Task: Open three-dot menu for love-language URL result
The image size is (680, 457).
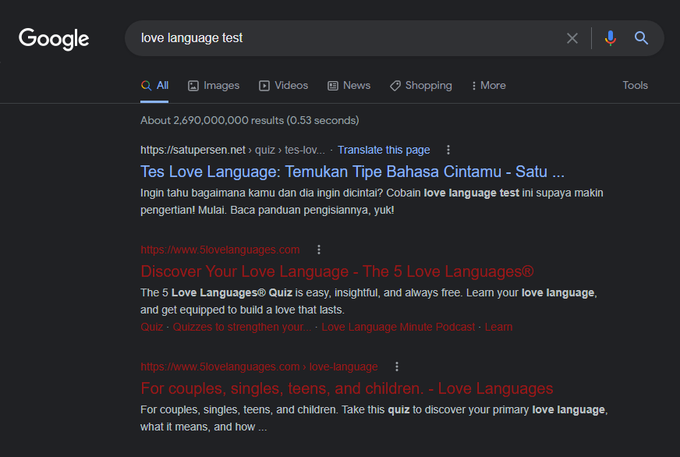Action: (x=397, y=367)
